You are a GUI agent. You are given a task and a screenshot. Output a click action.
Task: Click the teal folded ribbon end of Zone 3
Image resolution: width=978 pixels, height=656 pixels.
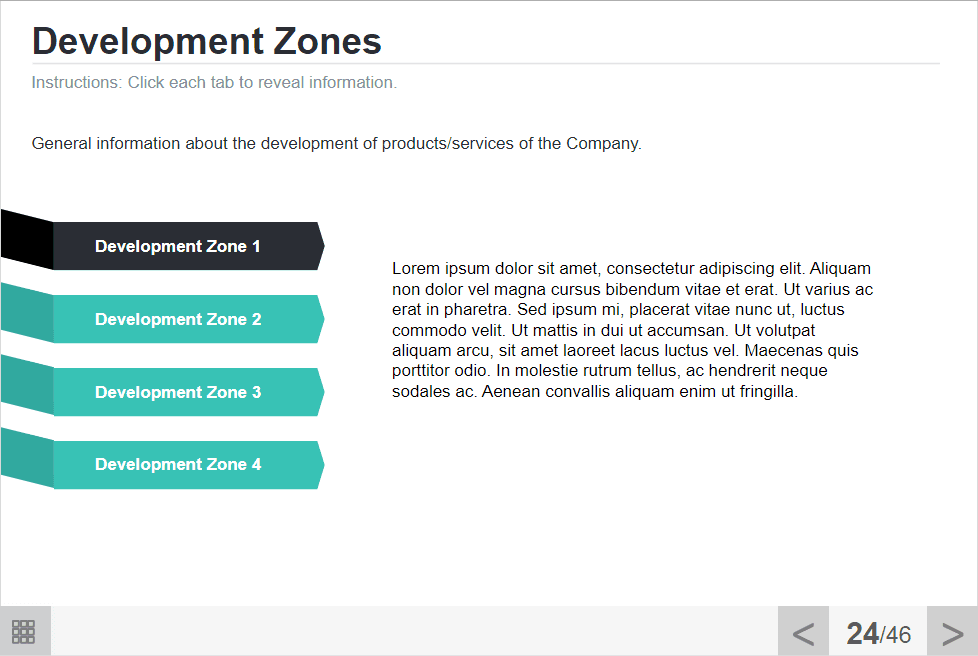pos(26,383)
